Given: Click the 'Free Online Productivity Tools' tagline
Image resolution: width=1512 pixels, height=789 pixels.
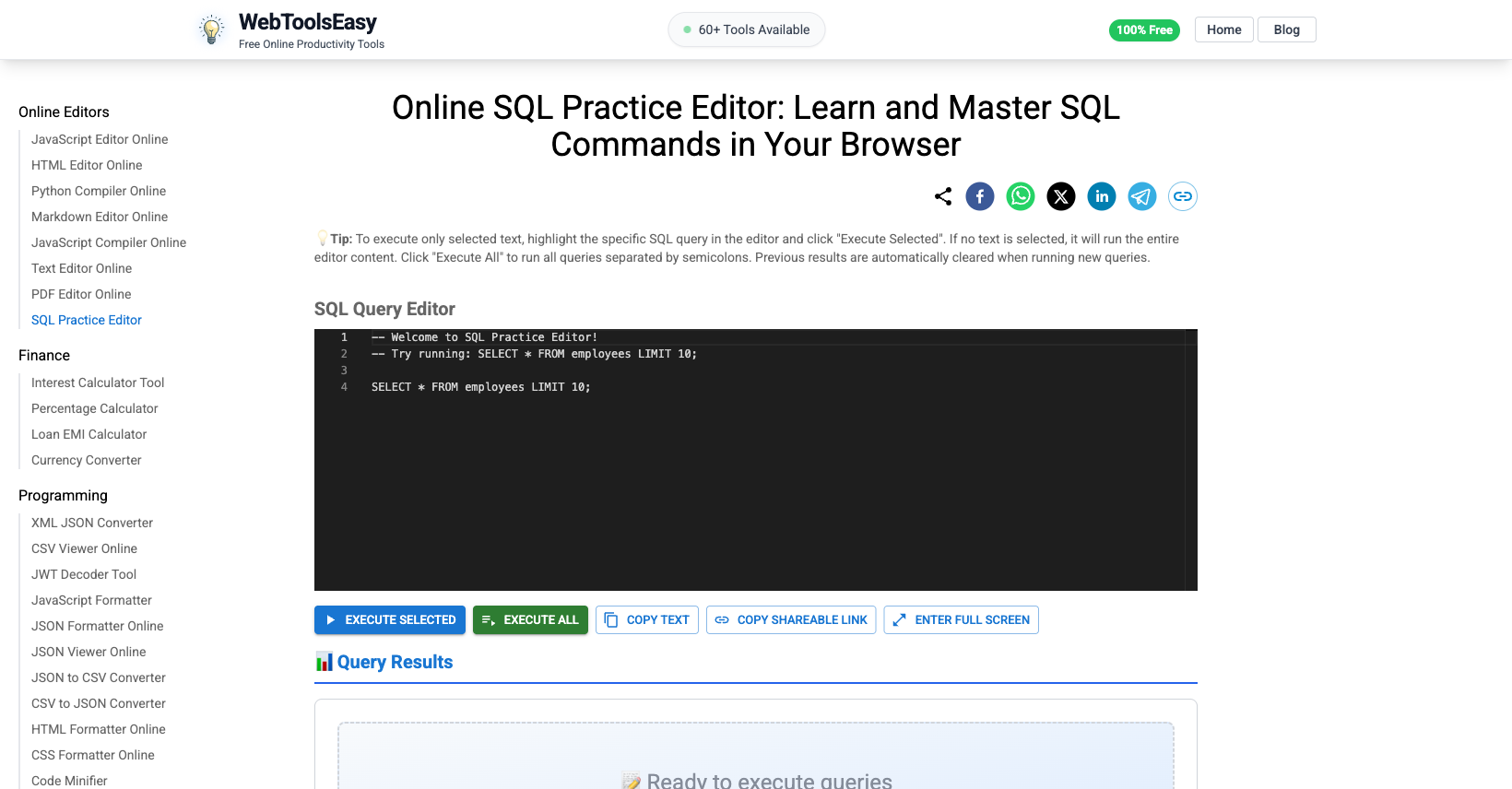Looking at the screenshot, I should [312, 44].
